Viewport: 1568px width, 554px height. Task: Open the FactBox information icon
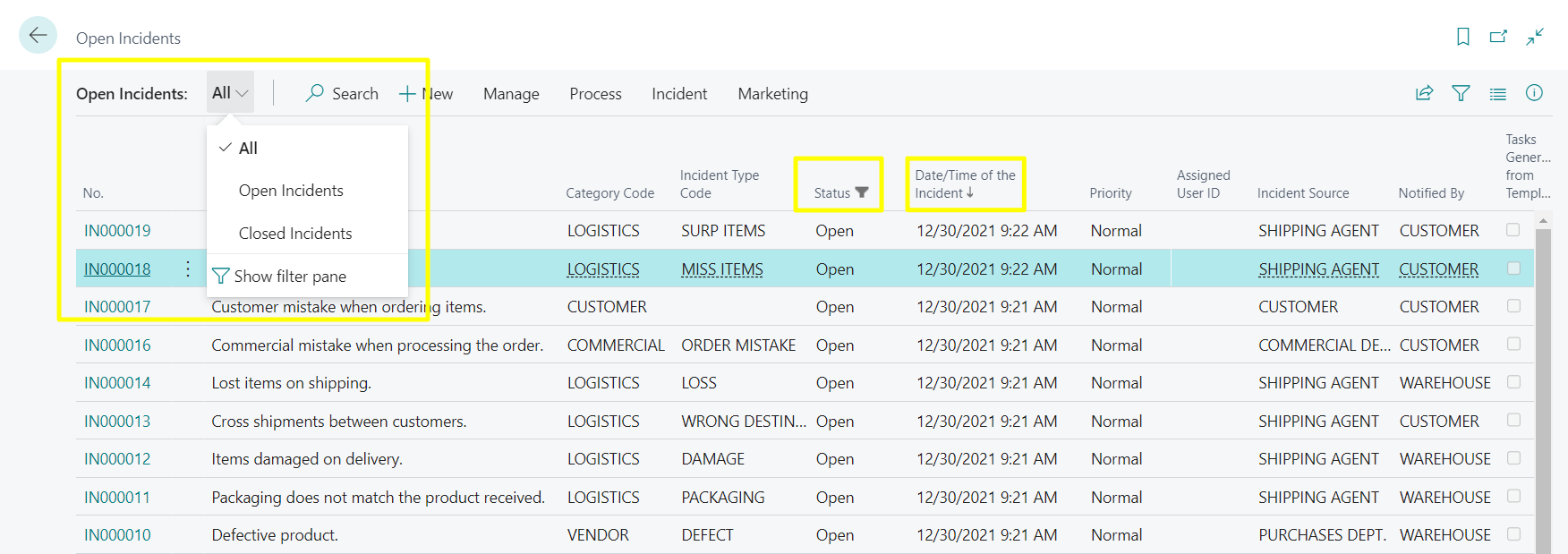point(1534,93)
